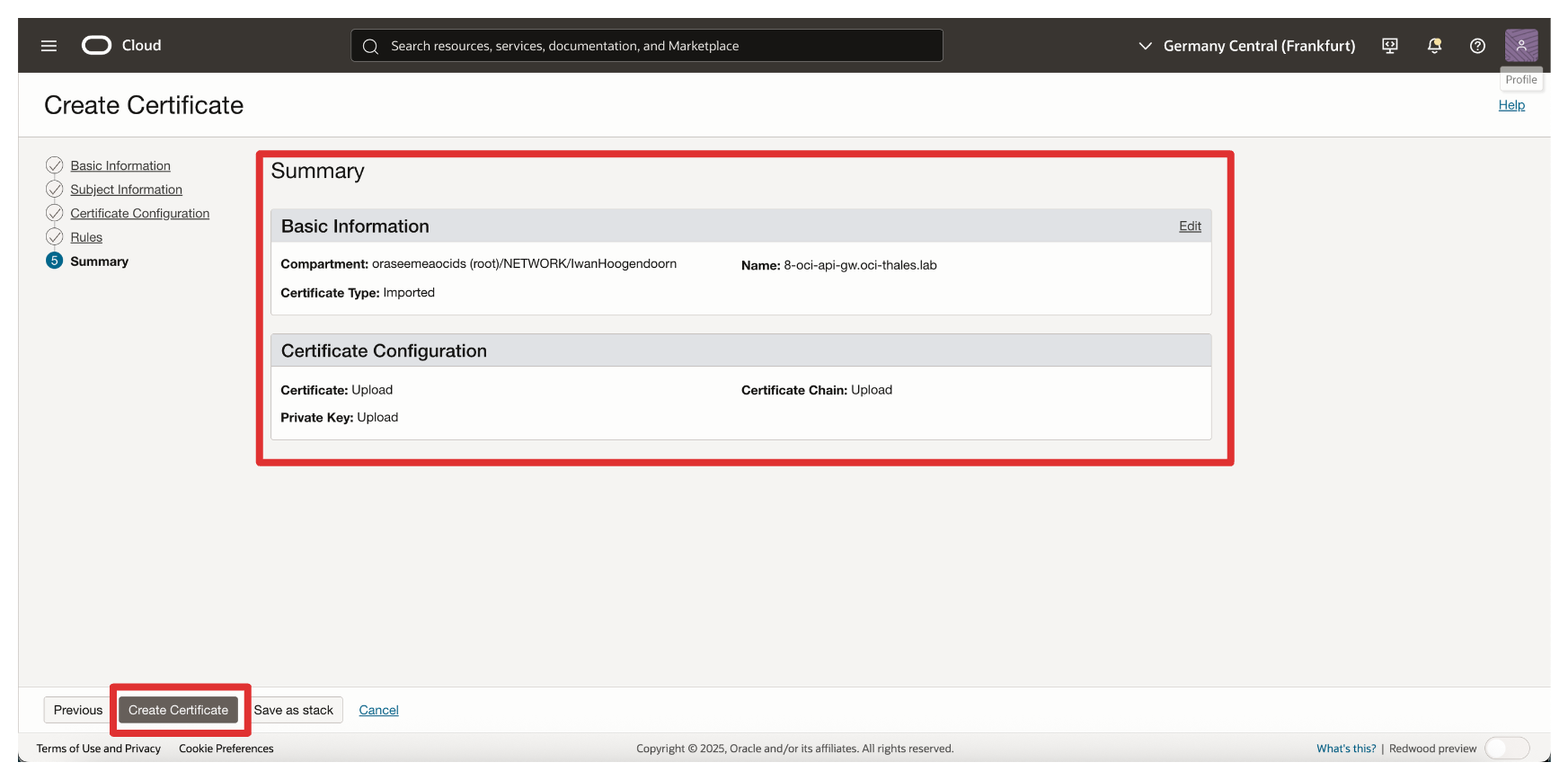The image size is (1568, 780).
Task: Click the Create Certificate button
Action: [178, 710]
